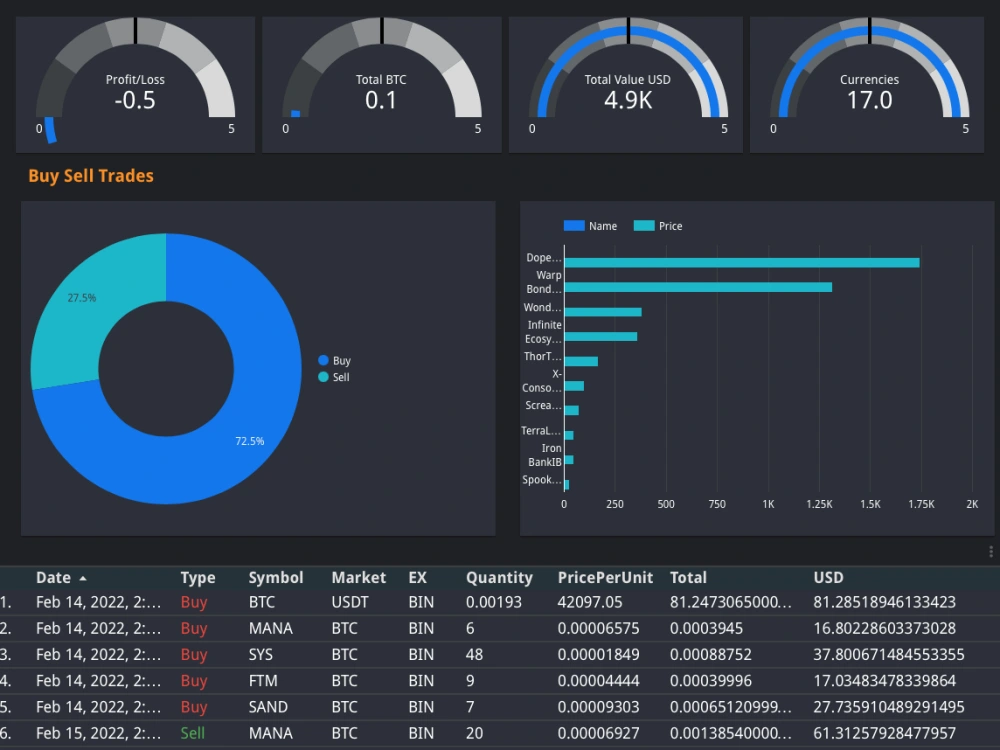
Task: Click the Total Value USD panel title
Action: pyautogui.click(x=625, y=79)
